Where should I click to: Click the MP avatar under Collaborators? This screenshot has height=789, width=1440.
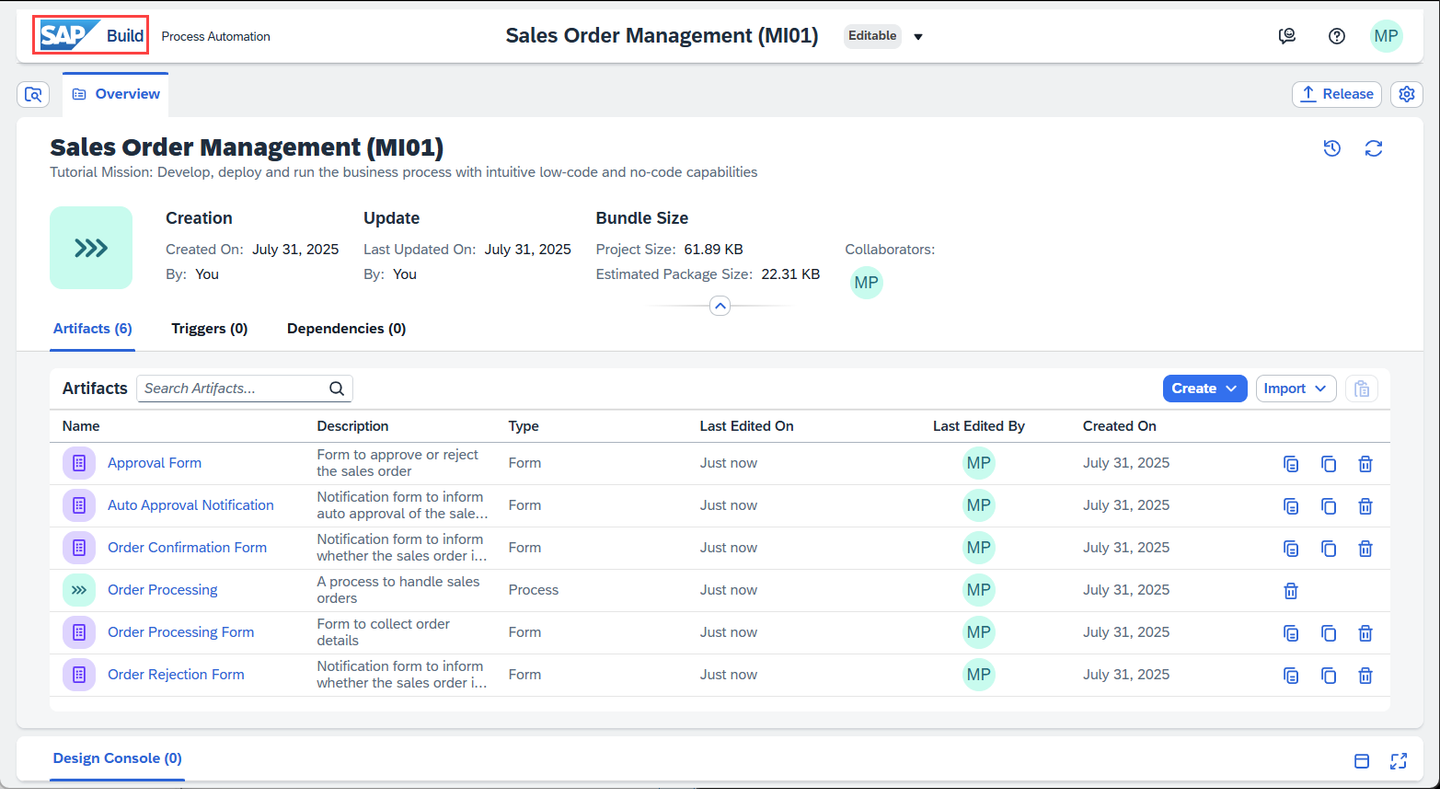coord(867,283)
